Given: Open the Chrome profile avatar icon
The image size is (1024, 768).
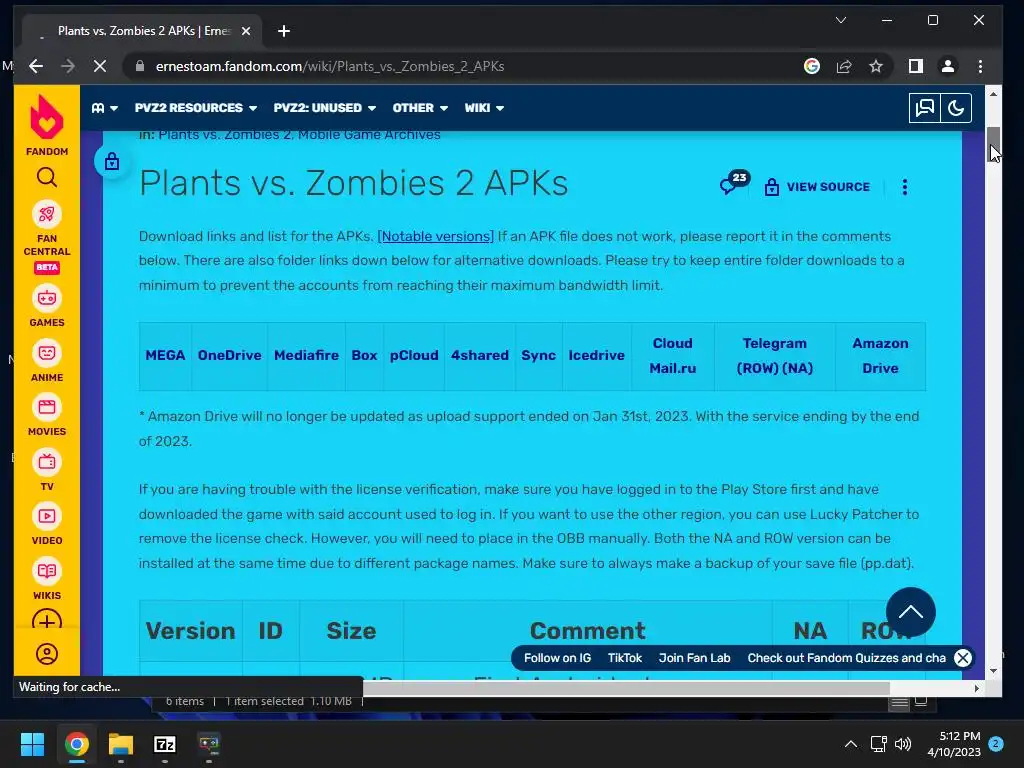Looking at the screenshot, I should (x=948, y=66).
